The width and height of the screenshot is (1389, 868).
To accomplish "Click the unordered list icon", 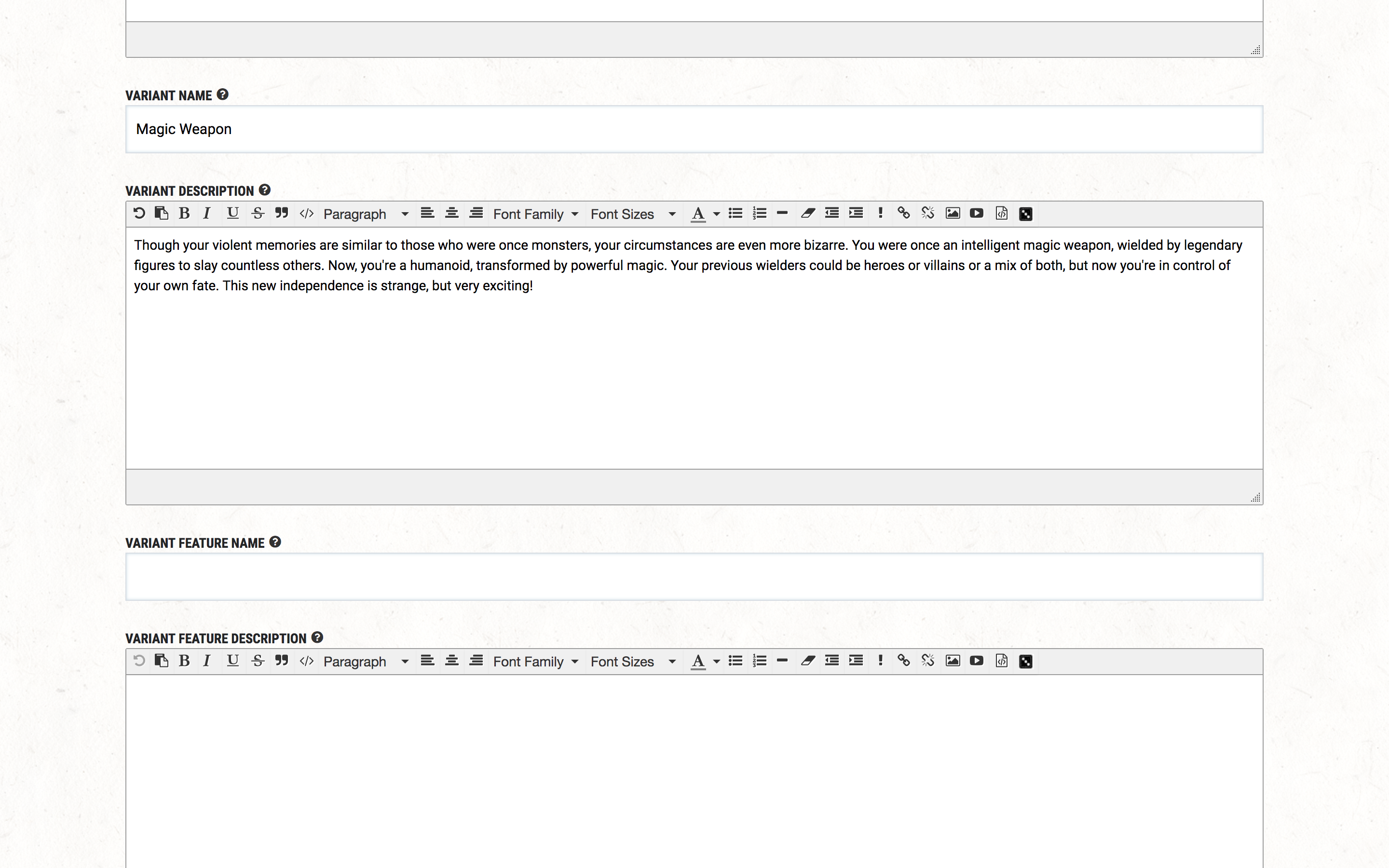I will point(737,213).
